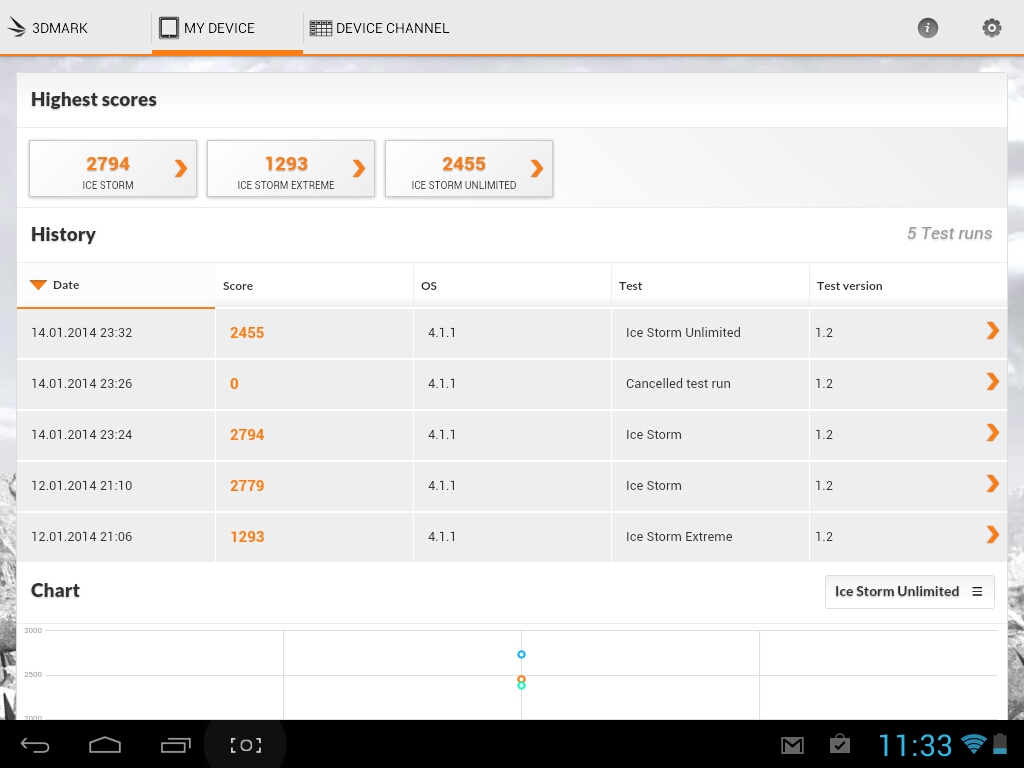Select 'Cancelled test run' cell
1024x768 pixels.
678,383
